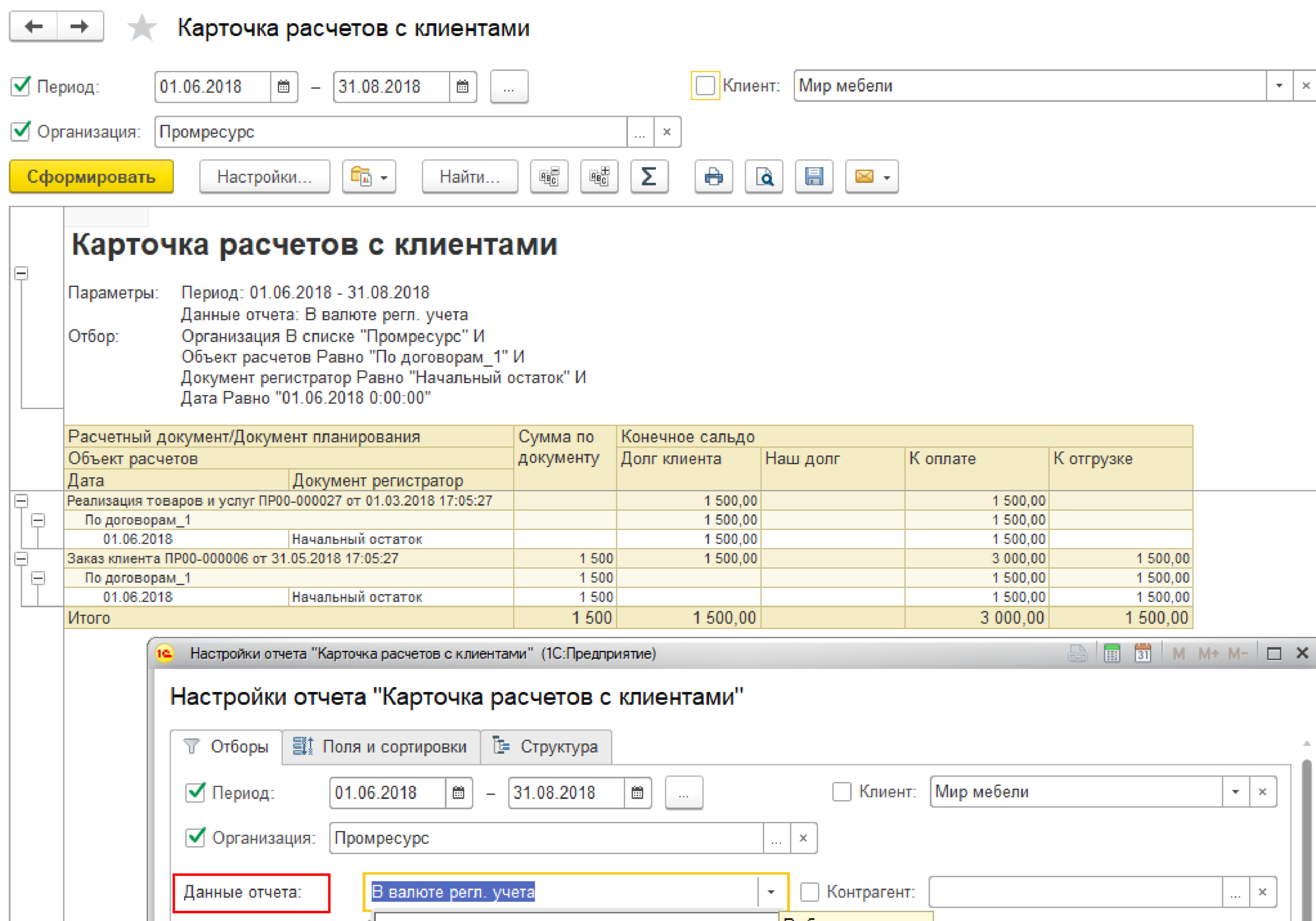Click the printer icon in the toolbar
The image size is (1316, 921).
[713, 176]
